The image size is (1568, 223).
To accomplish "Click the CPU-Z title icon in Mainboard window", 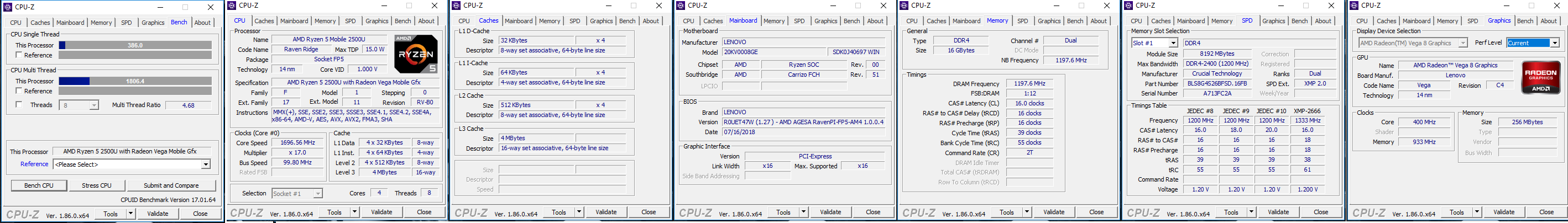I will (681, 6).
